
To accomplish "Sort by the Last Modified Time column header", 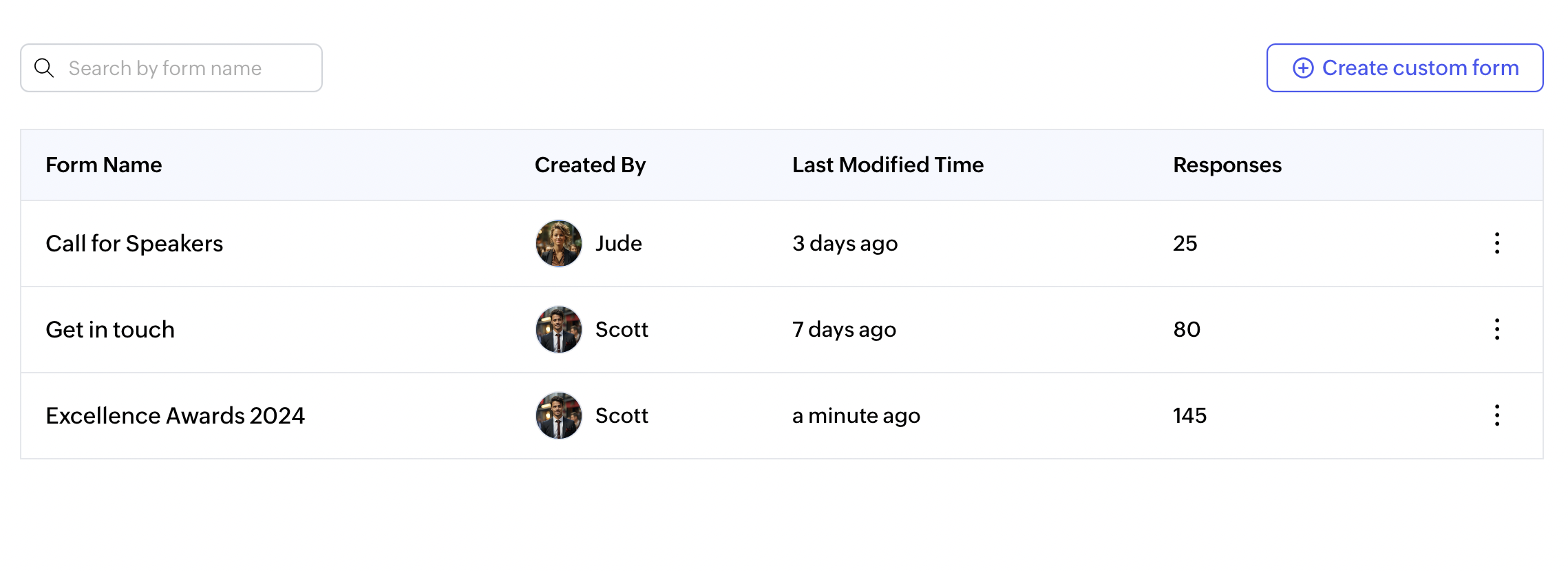I will pos(887,165).
